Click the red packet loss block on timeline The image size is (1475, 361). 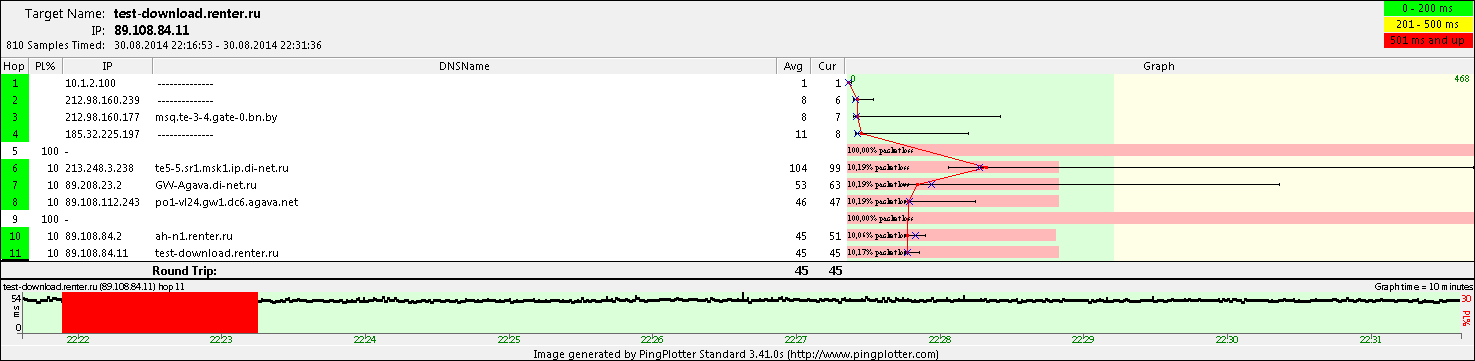[x=160, y=312]
